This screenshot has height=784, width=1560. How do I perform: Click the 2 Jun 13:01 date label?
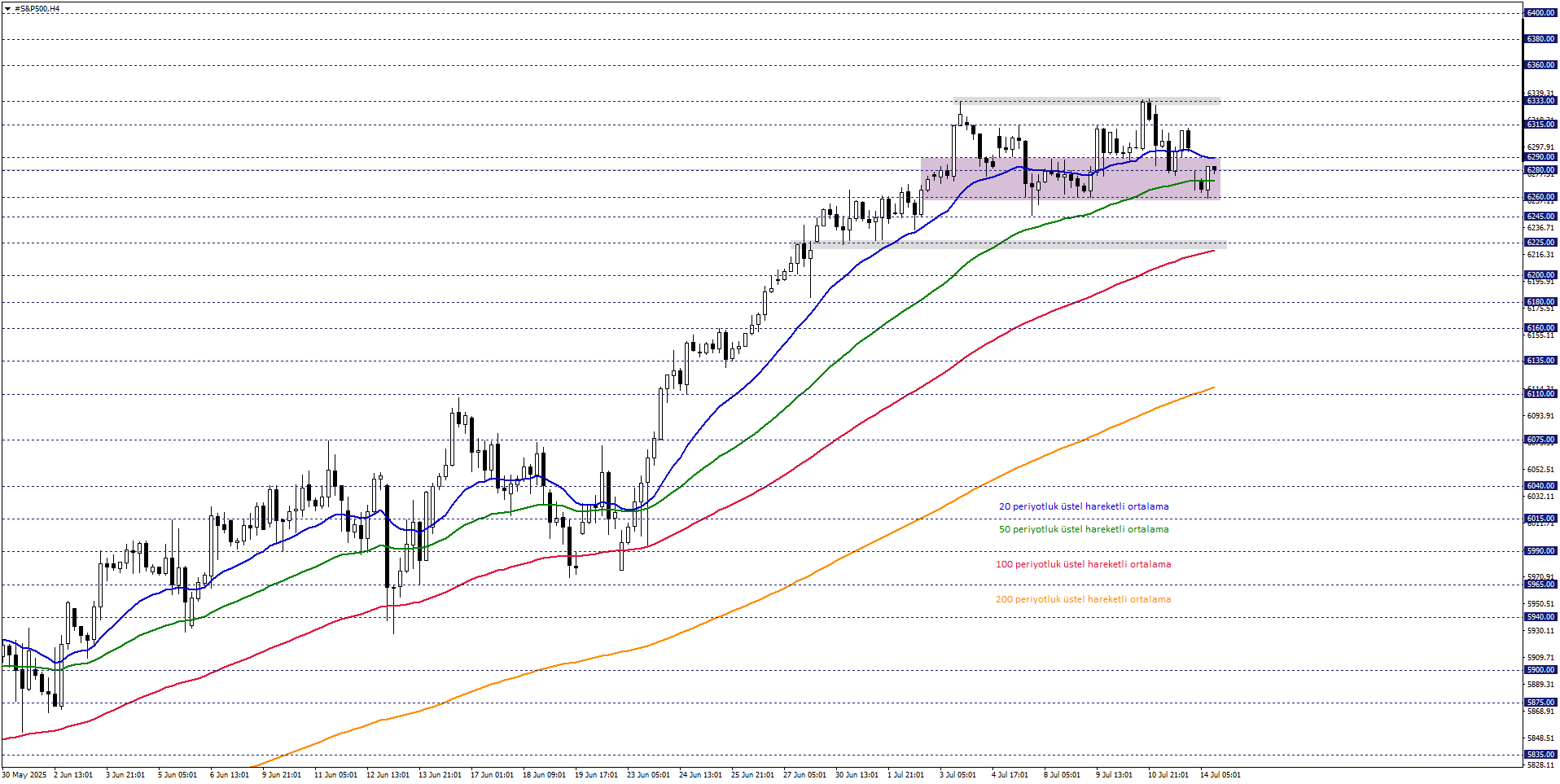coord(73,775)
